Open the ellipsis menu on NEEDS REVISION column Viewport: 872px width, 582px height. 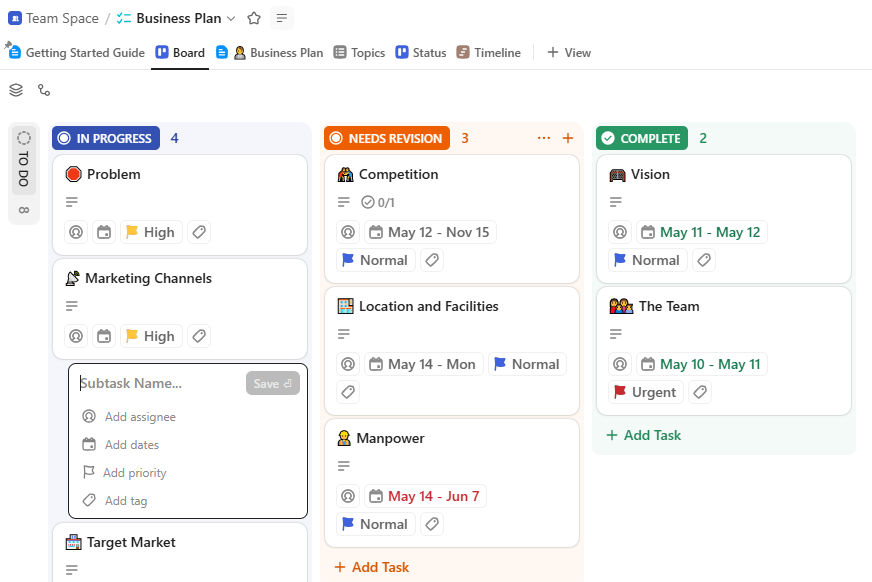click(543, 140)
